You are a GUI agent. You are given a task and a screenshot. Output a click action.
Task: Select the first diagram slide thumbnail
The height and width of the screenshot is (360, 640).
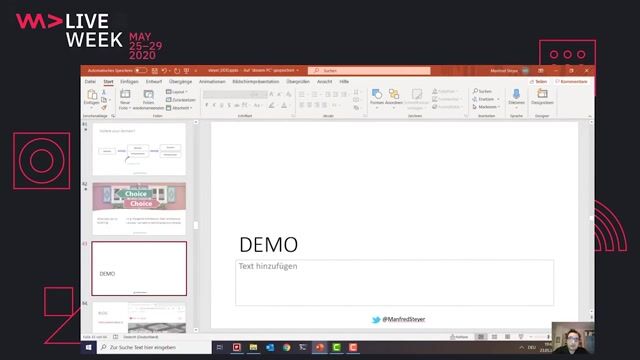pyautogui.click(x=139, y=149)
